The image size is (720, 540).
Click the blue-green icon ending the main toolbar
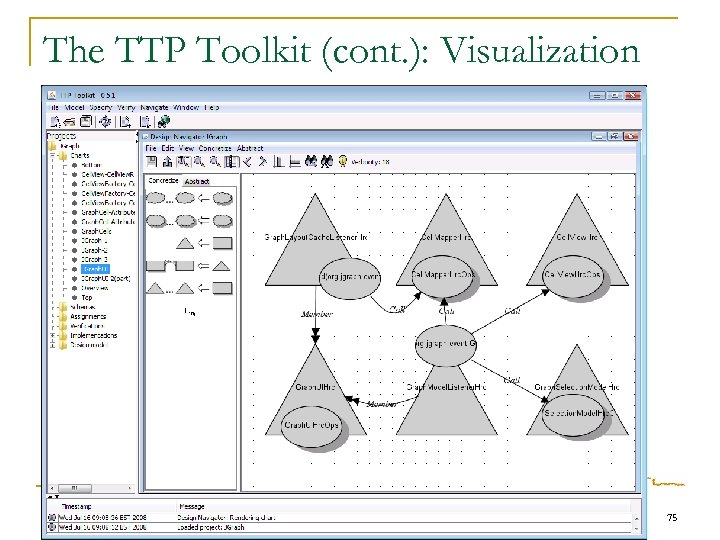163,122
